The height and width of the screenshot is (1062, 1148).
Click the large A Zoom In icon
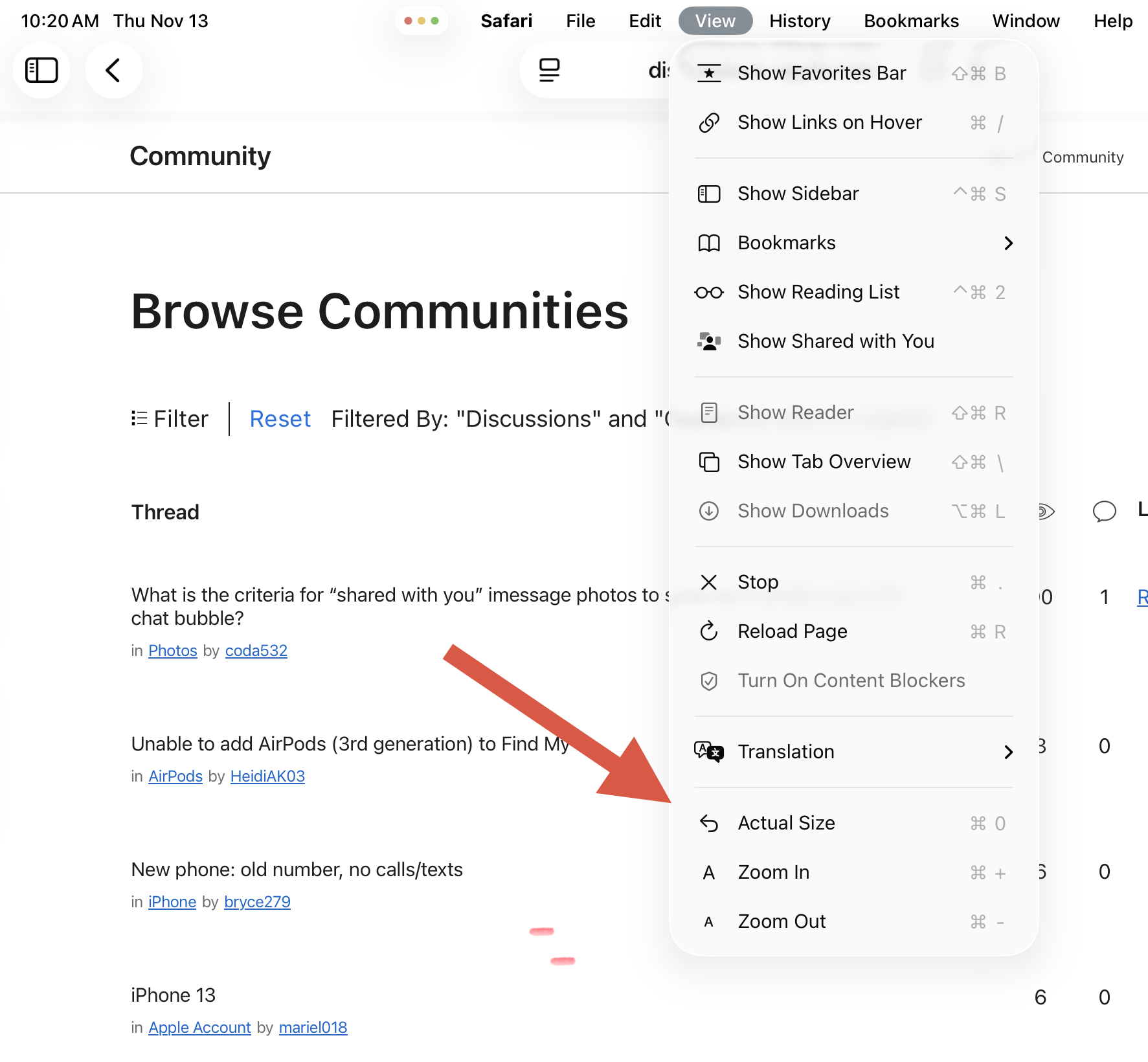(709, 873)
